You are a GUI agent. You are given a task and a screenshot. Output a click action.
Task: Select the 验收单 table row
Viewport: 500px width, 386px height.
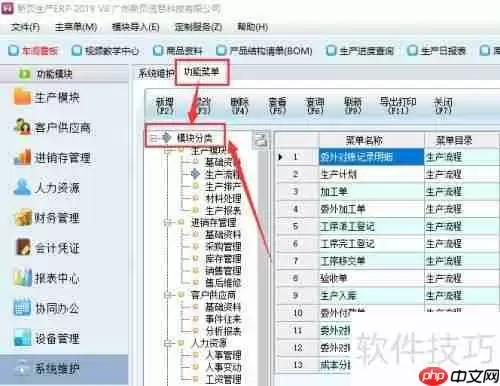pos(388,278)
